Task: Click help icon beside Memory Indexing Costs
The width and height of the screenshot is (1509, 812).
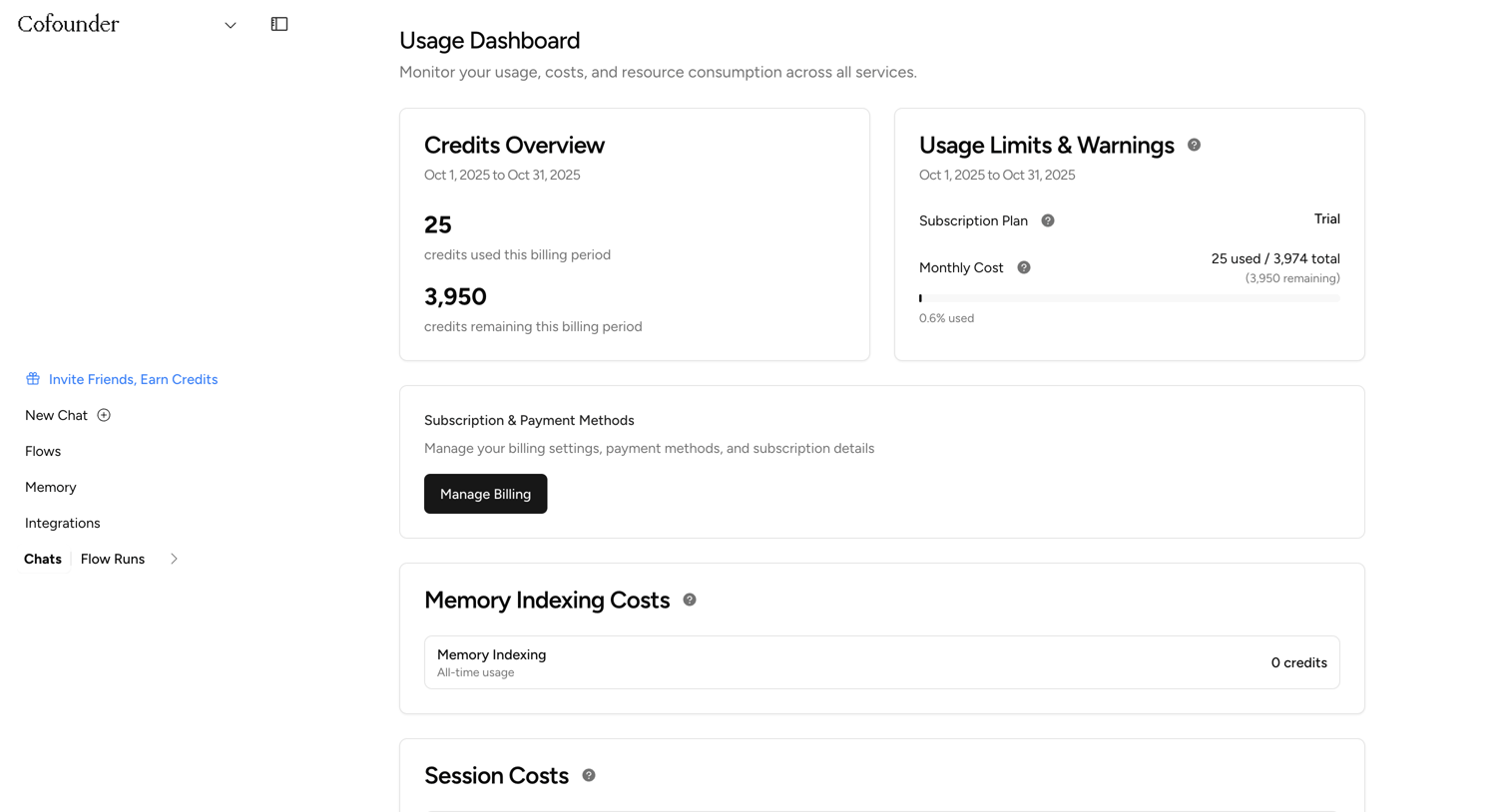Action: pos(690,600)
